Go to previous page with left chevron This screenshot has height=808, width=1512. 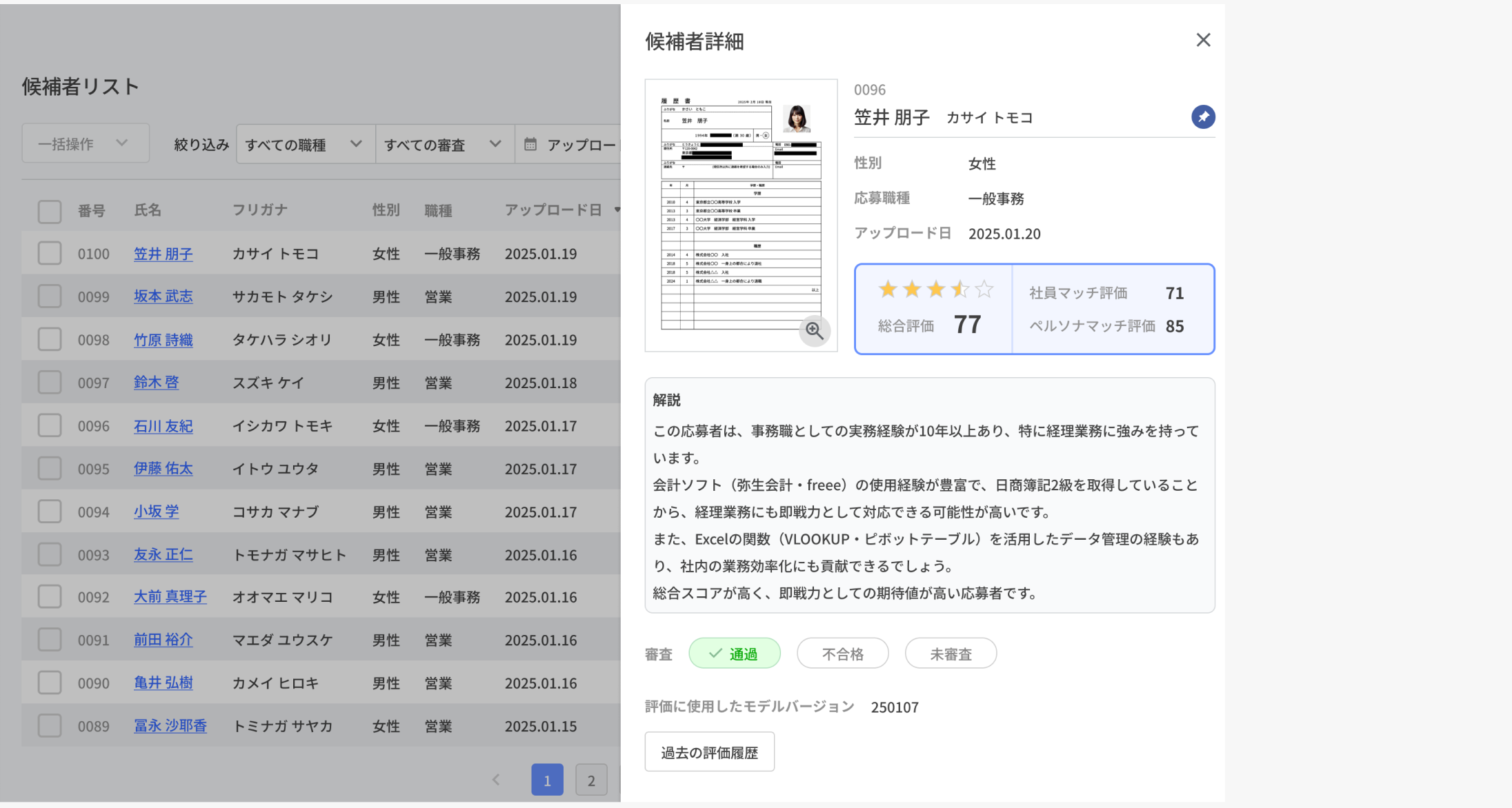[x=496, y=780]
